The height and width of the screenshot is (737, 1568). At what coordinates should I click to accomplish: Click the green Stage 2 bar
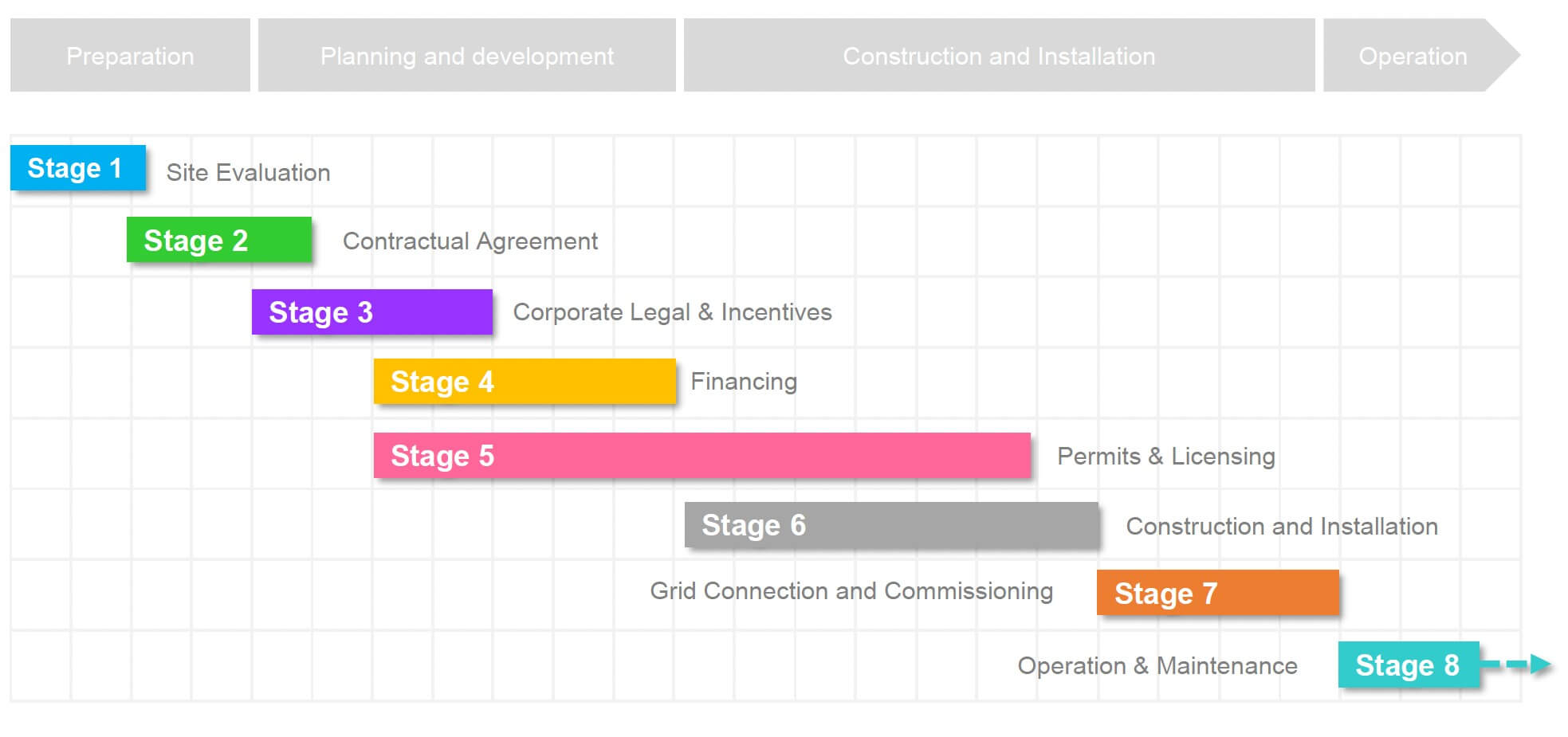[218, 240]
